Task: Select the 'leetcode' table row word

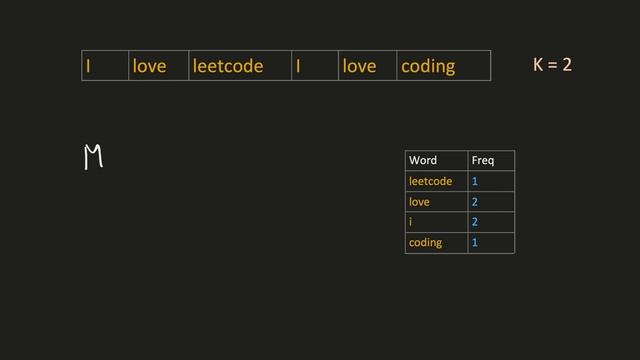Action: 430,181
